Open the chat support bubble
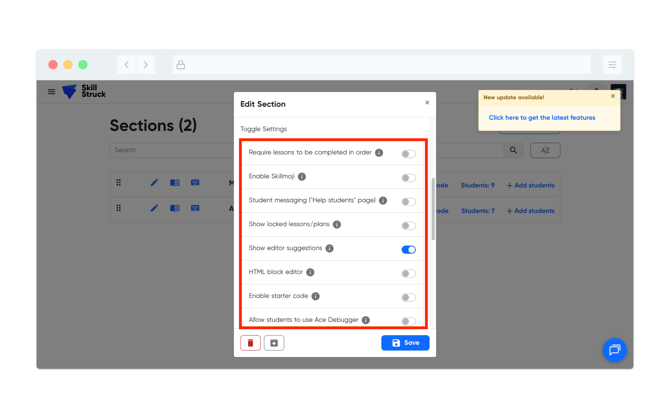This screenshot has width=670, height=418. click(614, 349)
